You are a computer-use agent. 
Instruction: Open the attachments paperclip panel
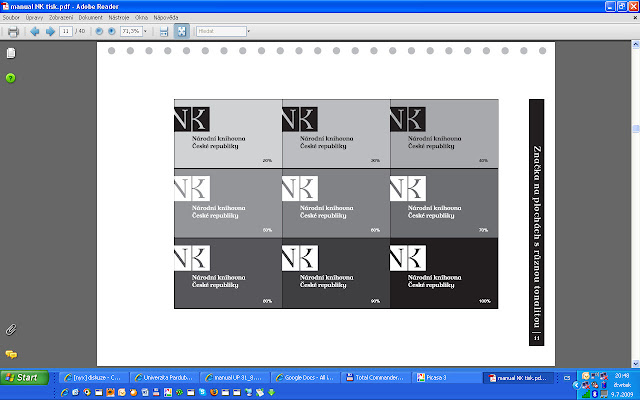11,329
